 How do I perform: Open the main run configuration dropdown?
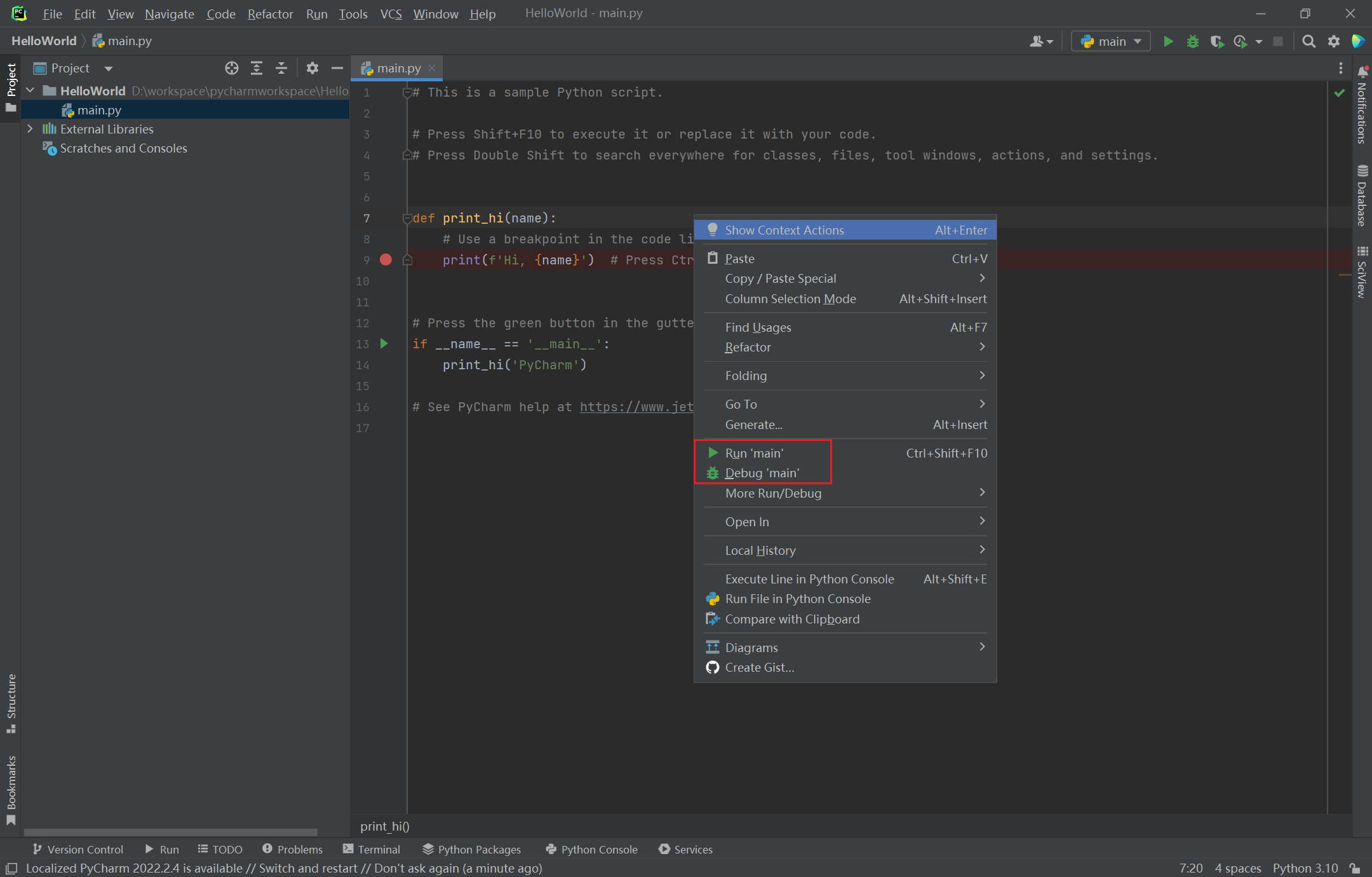(x=1110, y=41)
